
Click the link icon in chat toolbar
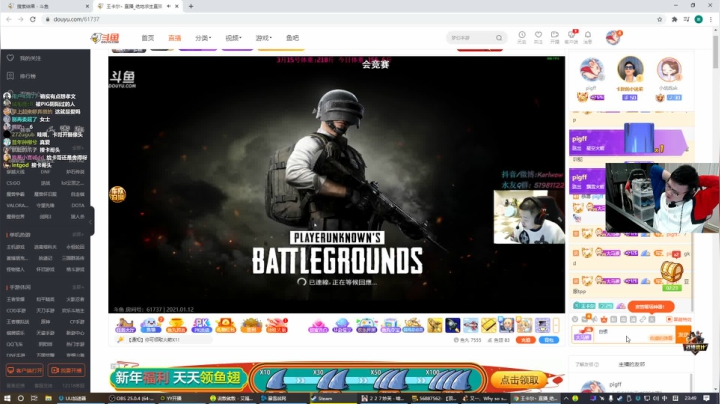pos(642,319)
